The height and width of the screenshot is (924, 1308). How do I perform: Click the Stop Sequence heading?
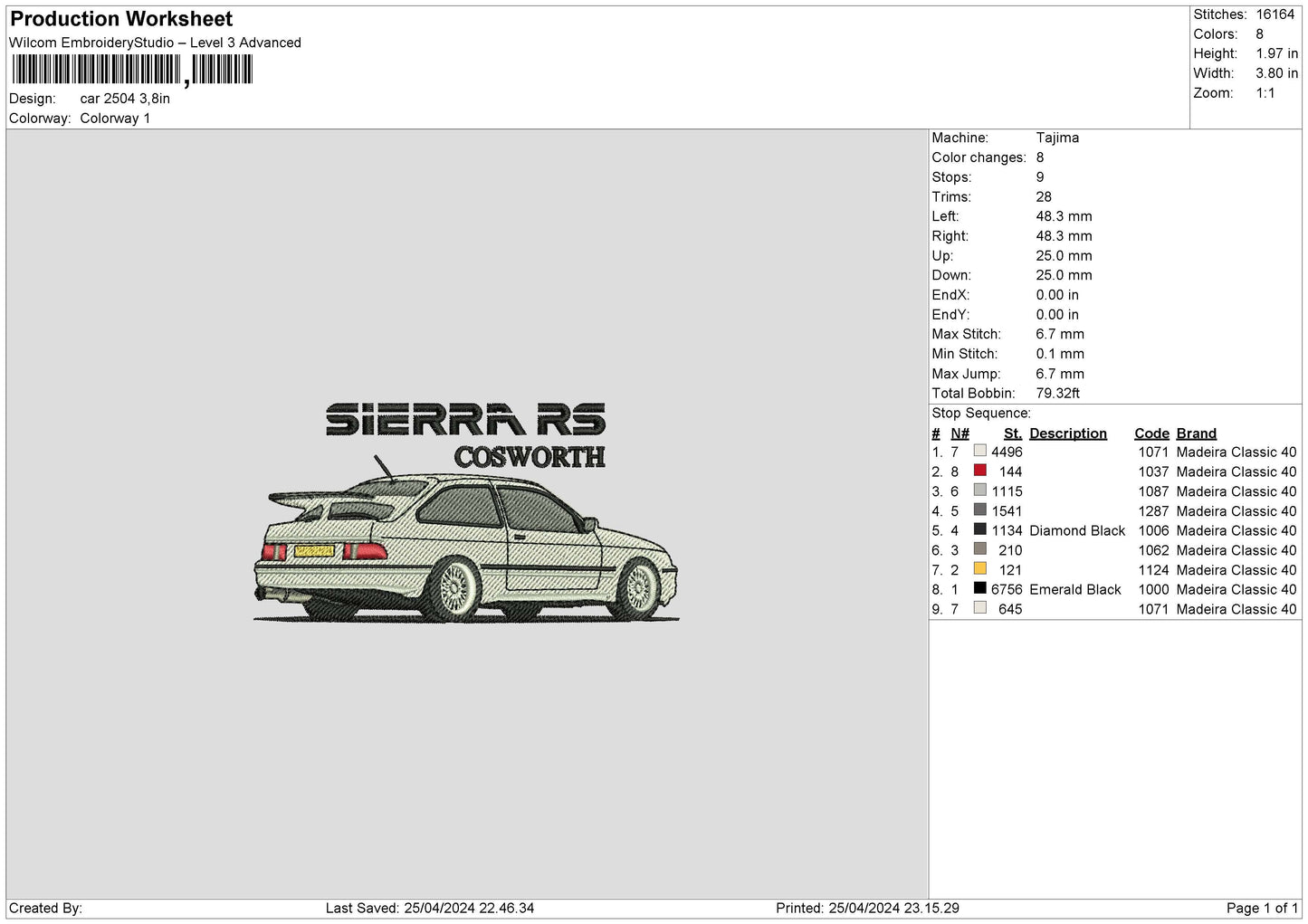click(x=981, y=414)
